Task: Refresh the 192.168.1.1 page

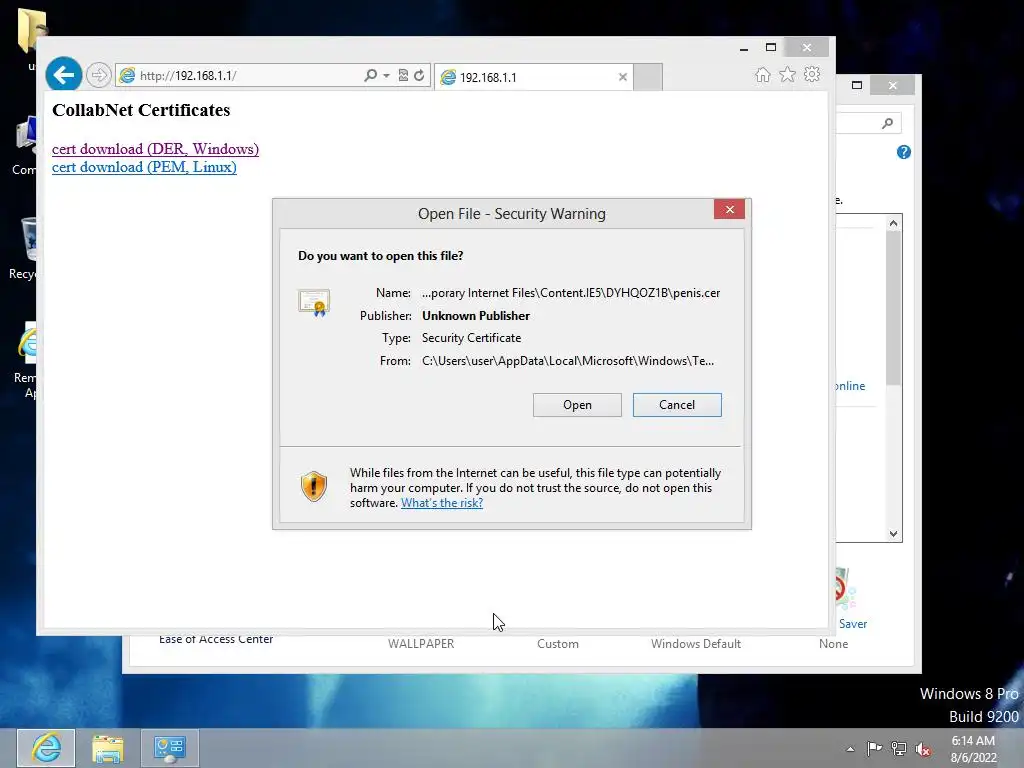Action: tap(419, 75)
